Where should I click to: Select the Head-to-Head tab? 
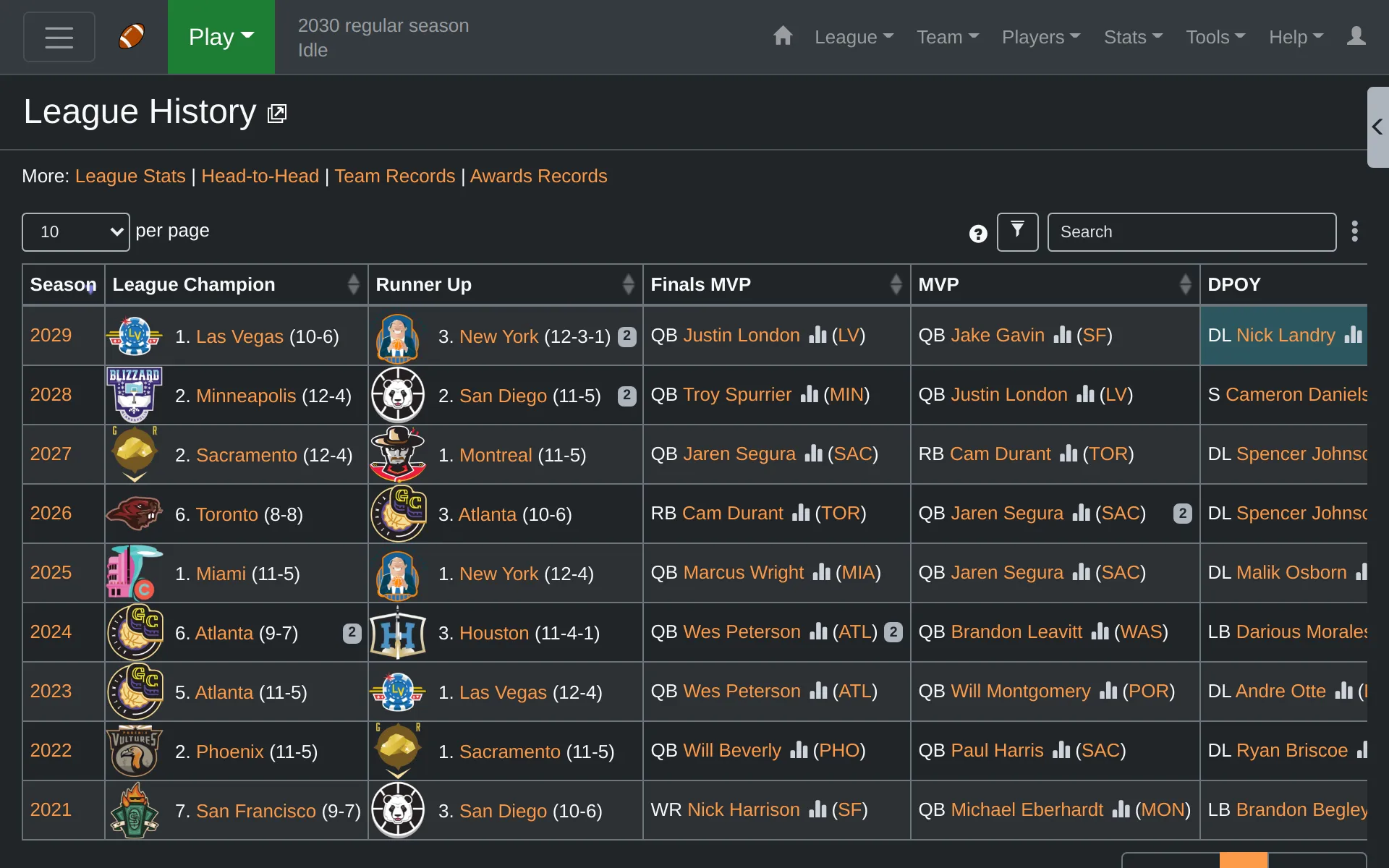point(260,176)
